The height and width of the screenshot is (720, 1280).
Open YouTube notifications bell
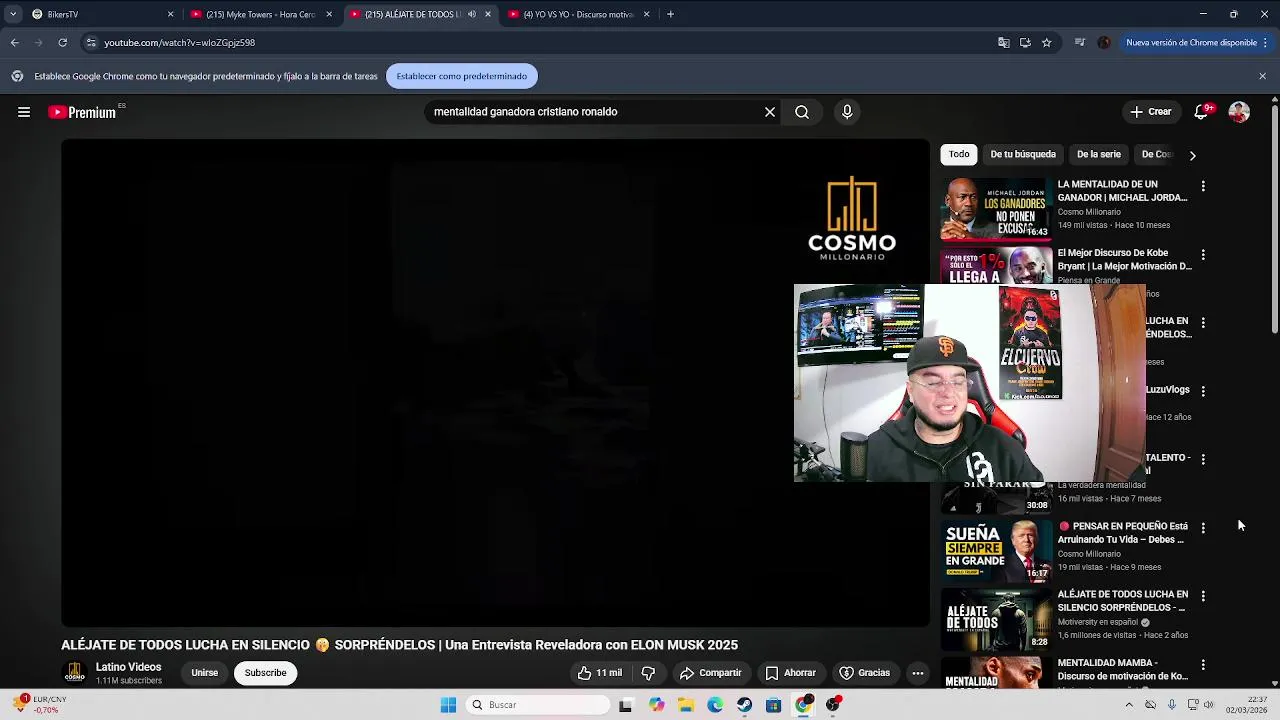pos(1201,112)
